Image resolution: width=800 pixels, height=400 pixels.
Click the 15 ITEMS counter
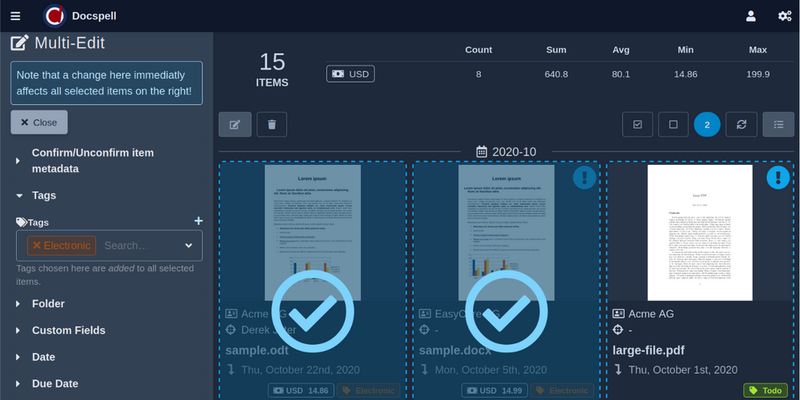click(x=272, y=70)
